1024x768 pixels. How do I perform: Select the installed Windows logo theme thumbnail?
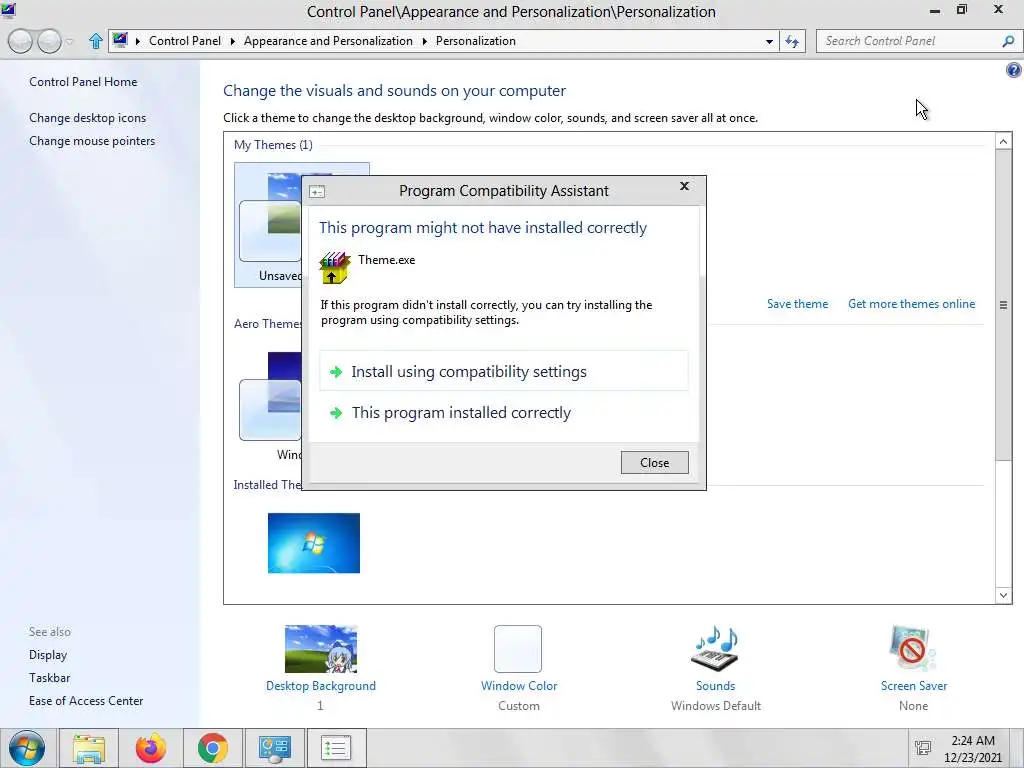[313, 543]
